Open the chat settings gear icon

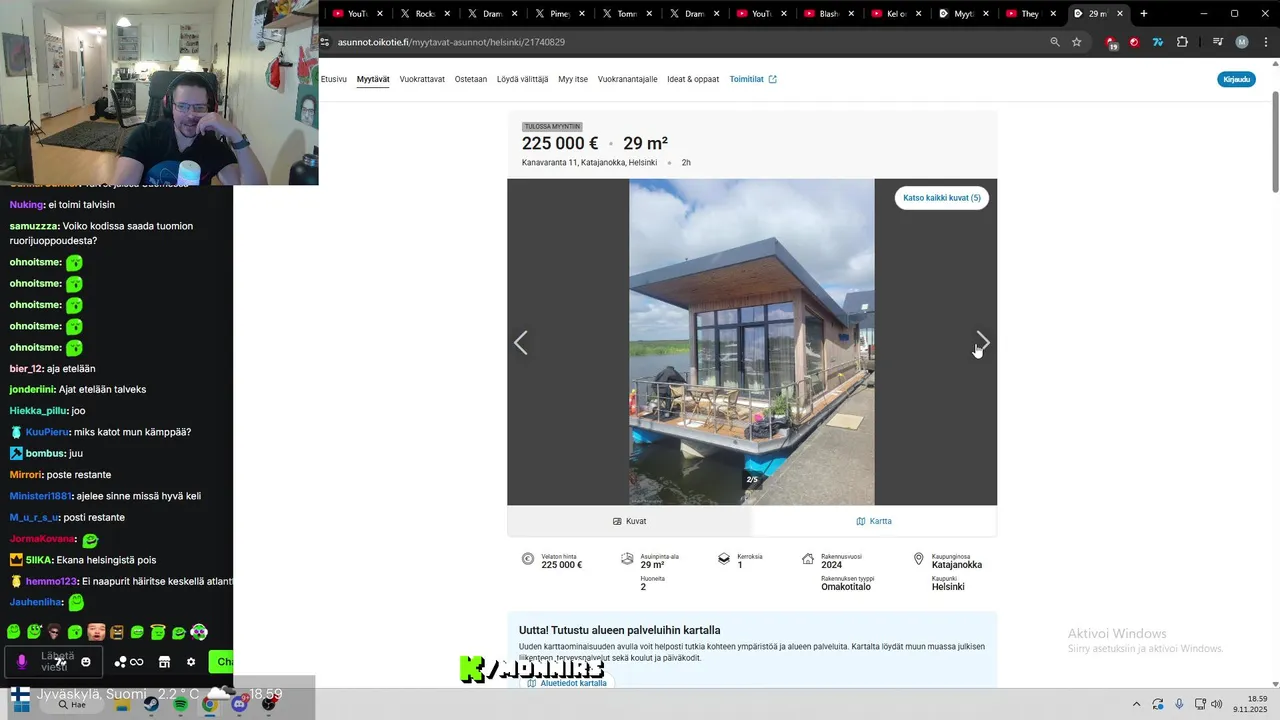tap(191, 662)
